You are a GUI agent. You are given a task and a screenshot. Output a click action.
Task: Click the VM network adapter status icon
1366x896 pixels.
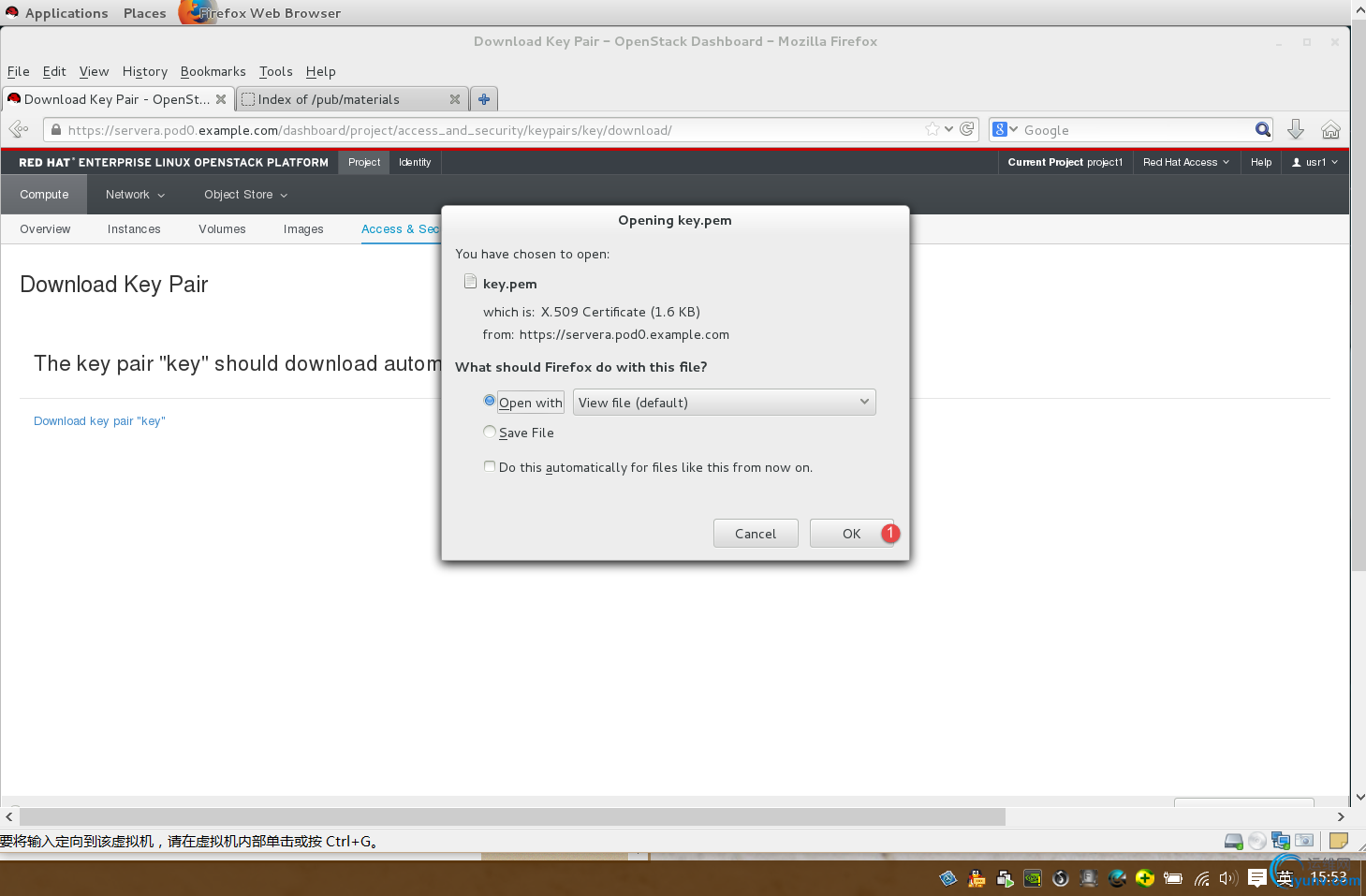click(1281, 841)
